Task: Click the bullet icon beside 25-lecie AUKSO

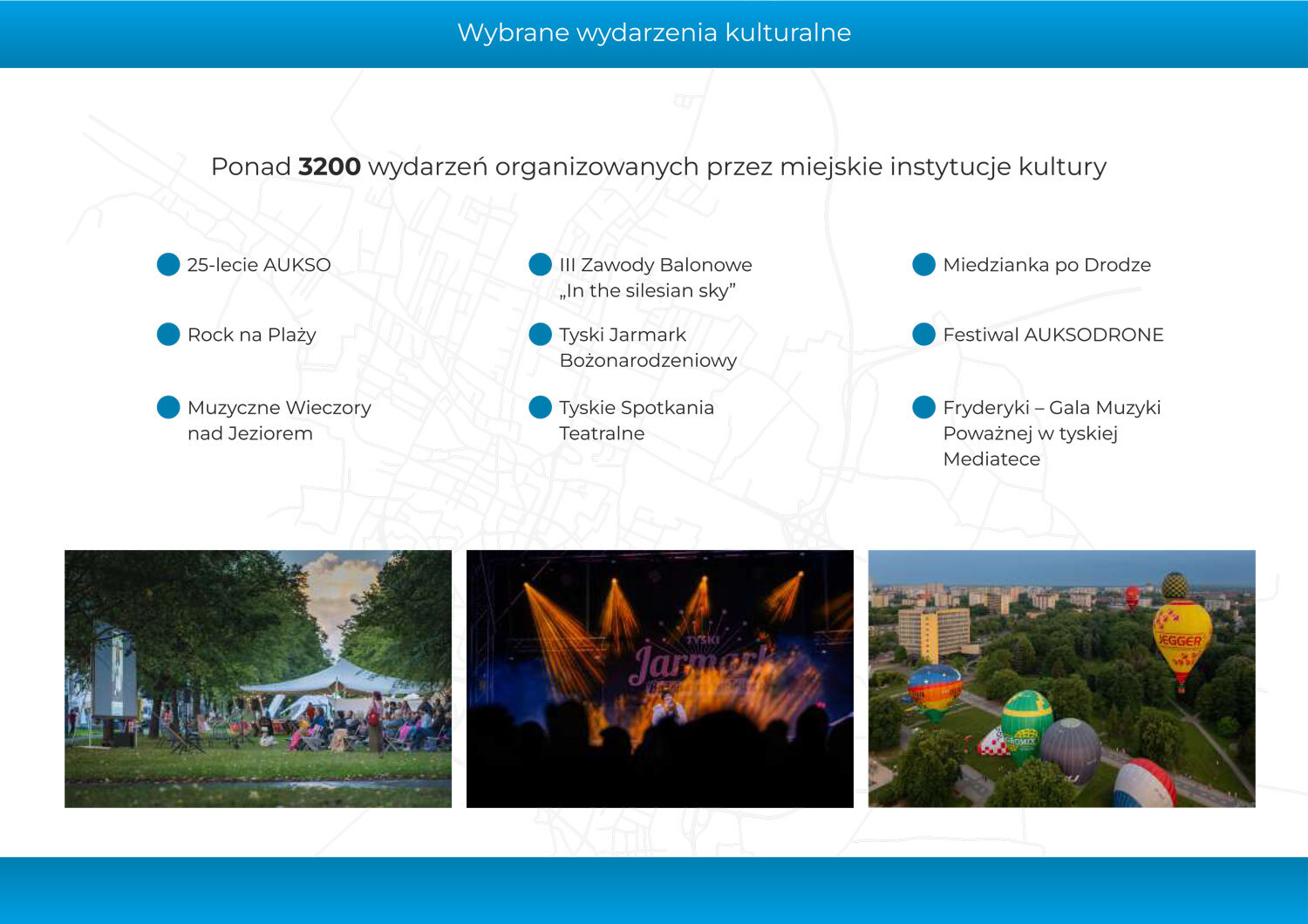Action: click(167, 264)
